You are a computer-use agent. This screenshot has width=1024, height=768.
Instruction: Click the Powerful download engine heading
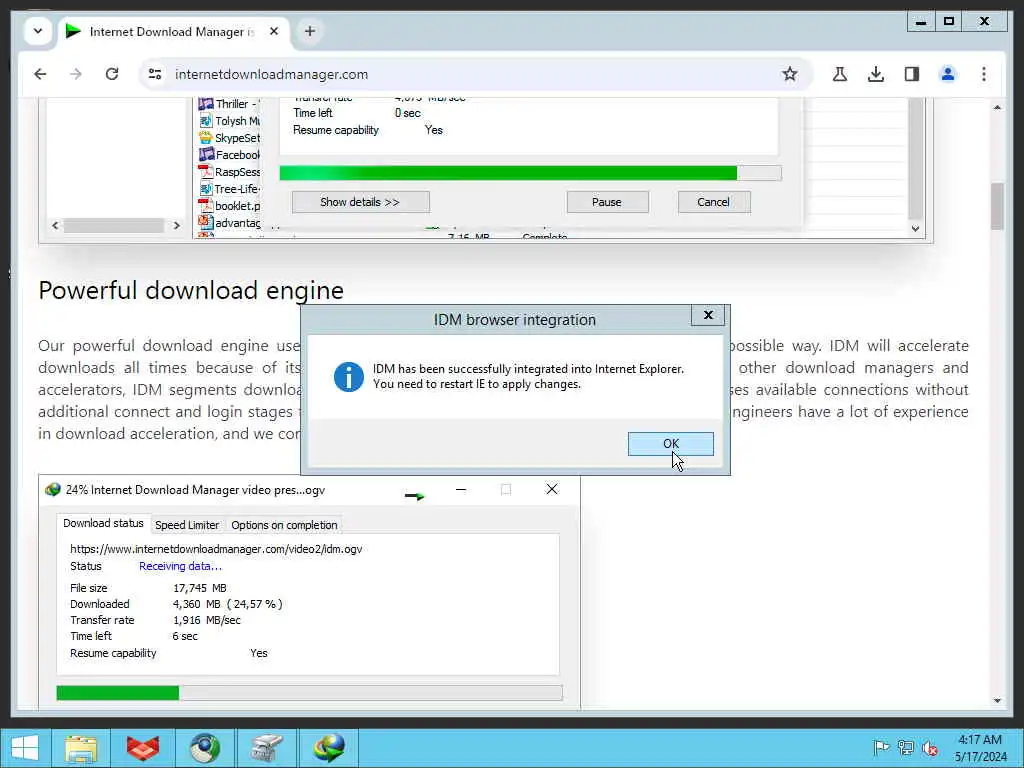tap(191, 291)
